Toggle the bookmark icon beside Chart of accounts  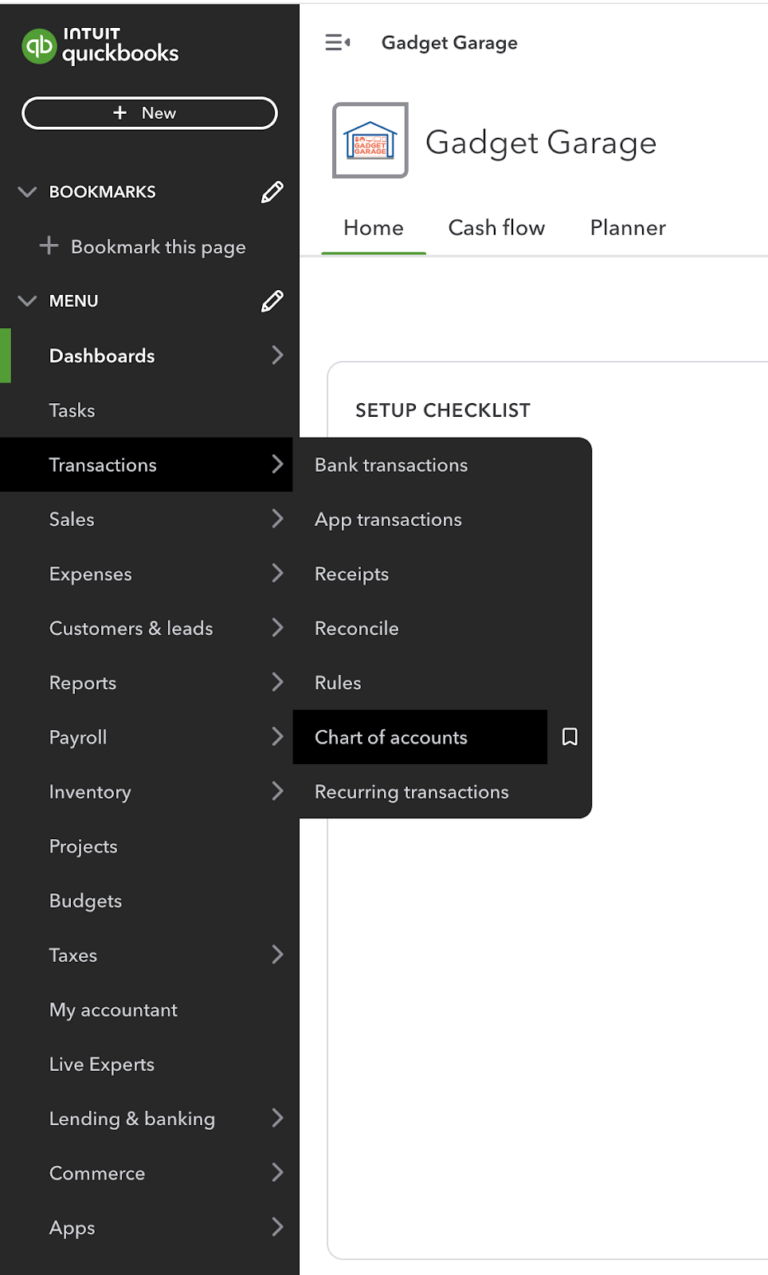click(x=570, y=736)
